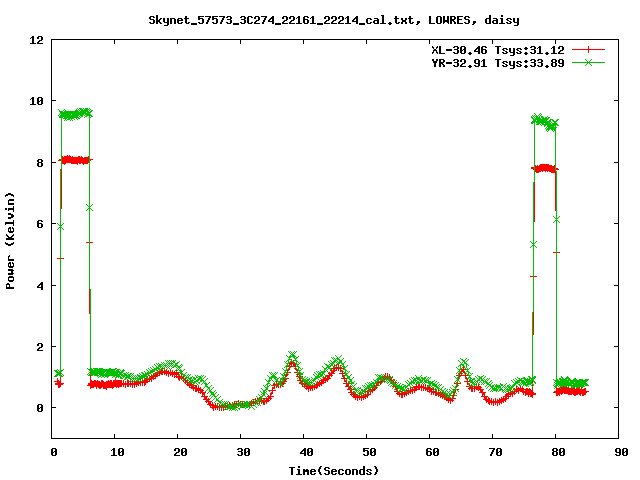
Task: Click the x-axis tick label 30
Action: 243,452
